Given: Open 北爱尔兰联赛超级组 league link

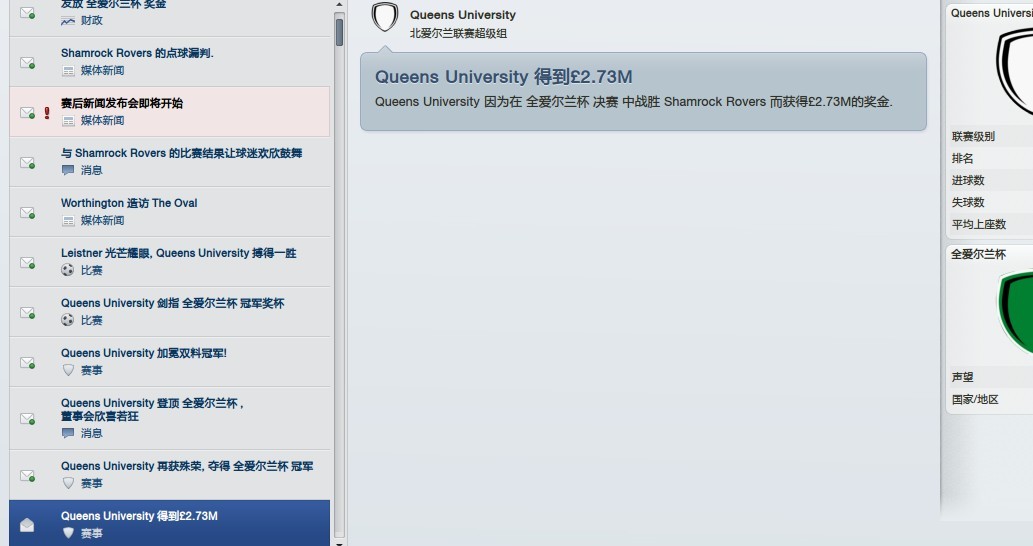Looking at the screenshot, I should [459, 33].
